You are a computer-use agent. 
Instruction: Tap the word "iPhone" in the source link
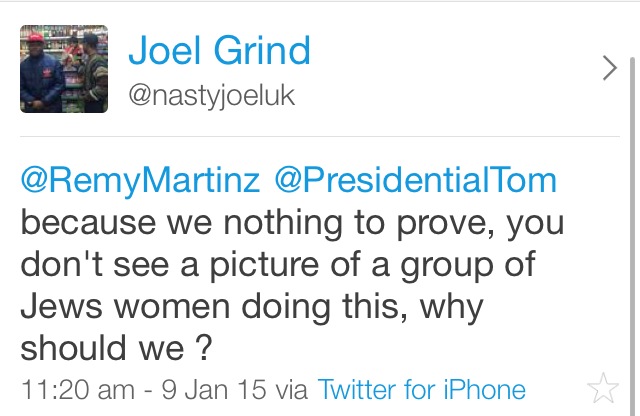pos(485,389)
